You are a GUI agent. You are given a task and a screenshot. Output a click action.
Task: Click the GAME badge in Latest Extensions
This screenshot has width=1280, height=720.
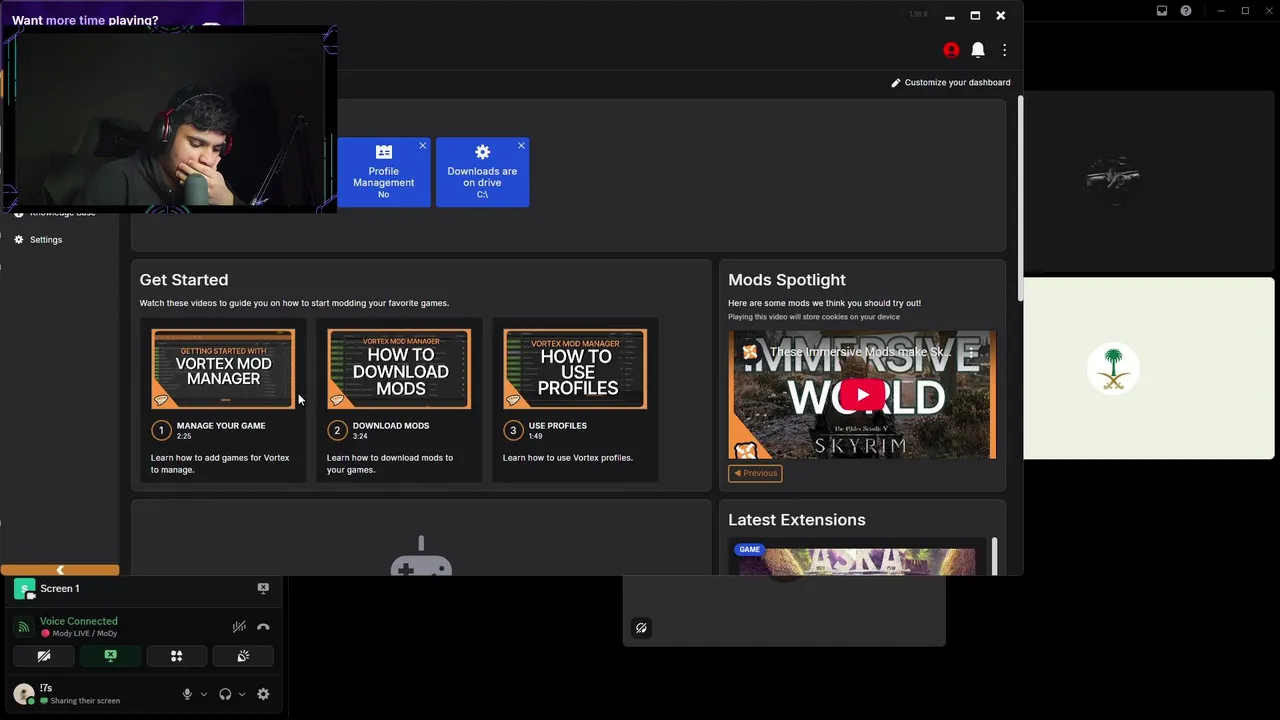click(749, 549)
